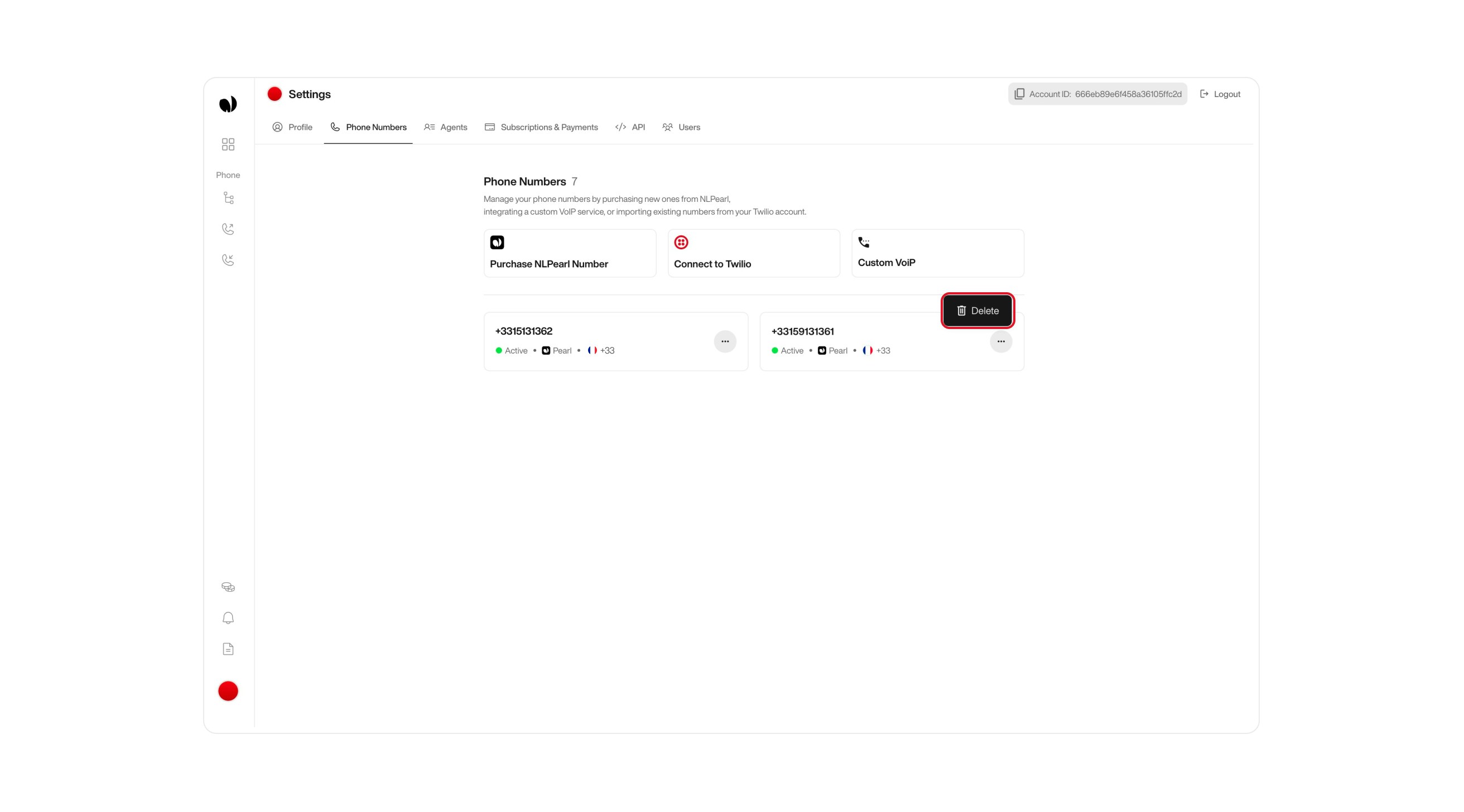Image resolution: width=1464 pixels, height=812 pixels.
Task: Click the NLPearl logo at top of sidebar
Action: tap(228, 103)
